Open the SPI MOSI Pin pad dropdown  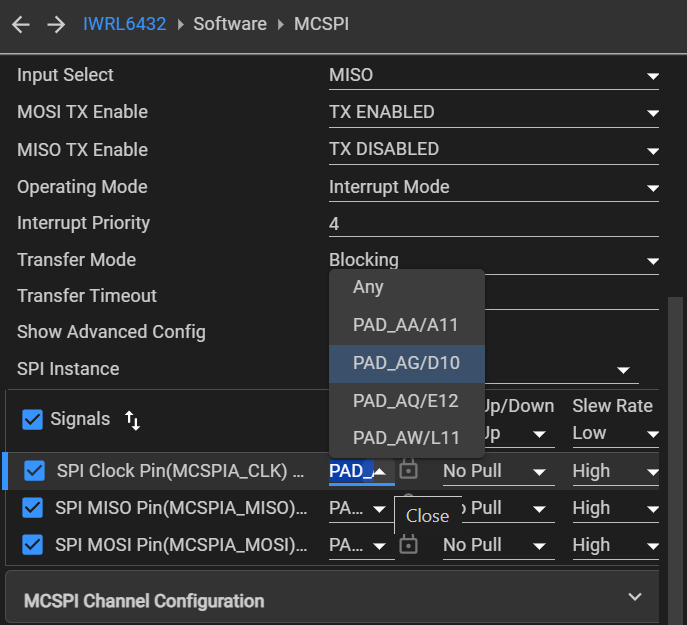[x=362, y=546]
